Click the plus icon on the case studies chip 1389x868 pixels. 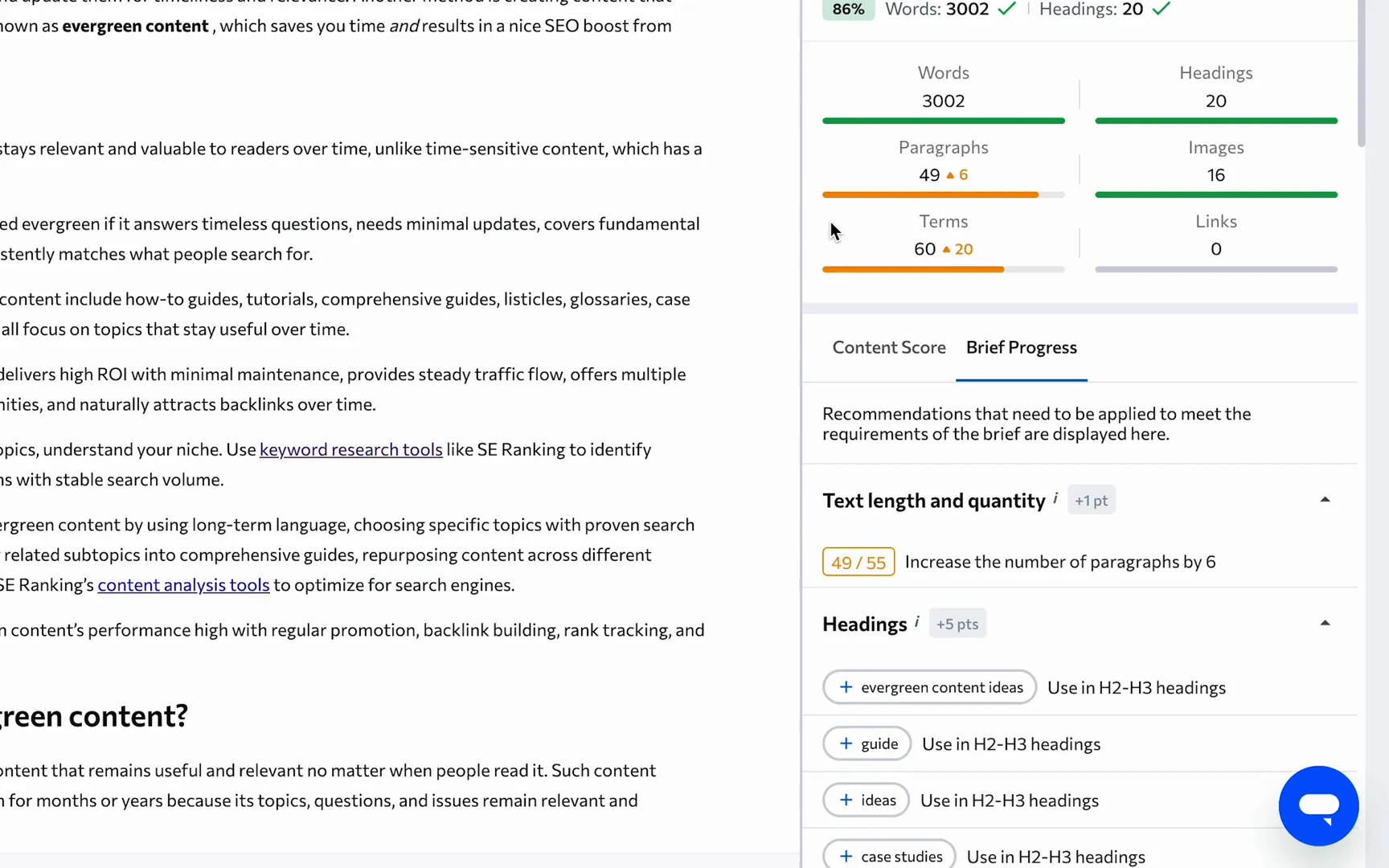(845, 856)
